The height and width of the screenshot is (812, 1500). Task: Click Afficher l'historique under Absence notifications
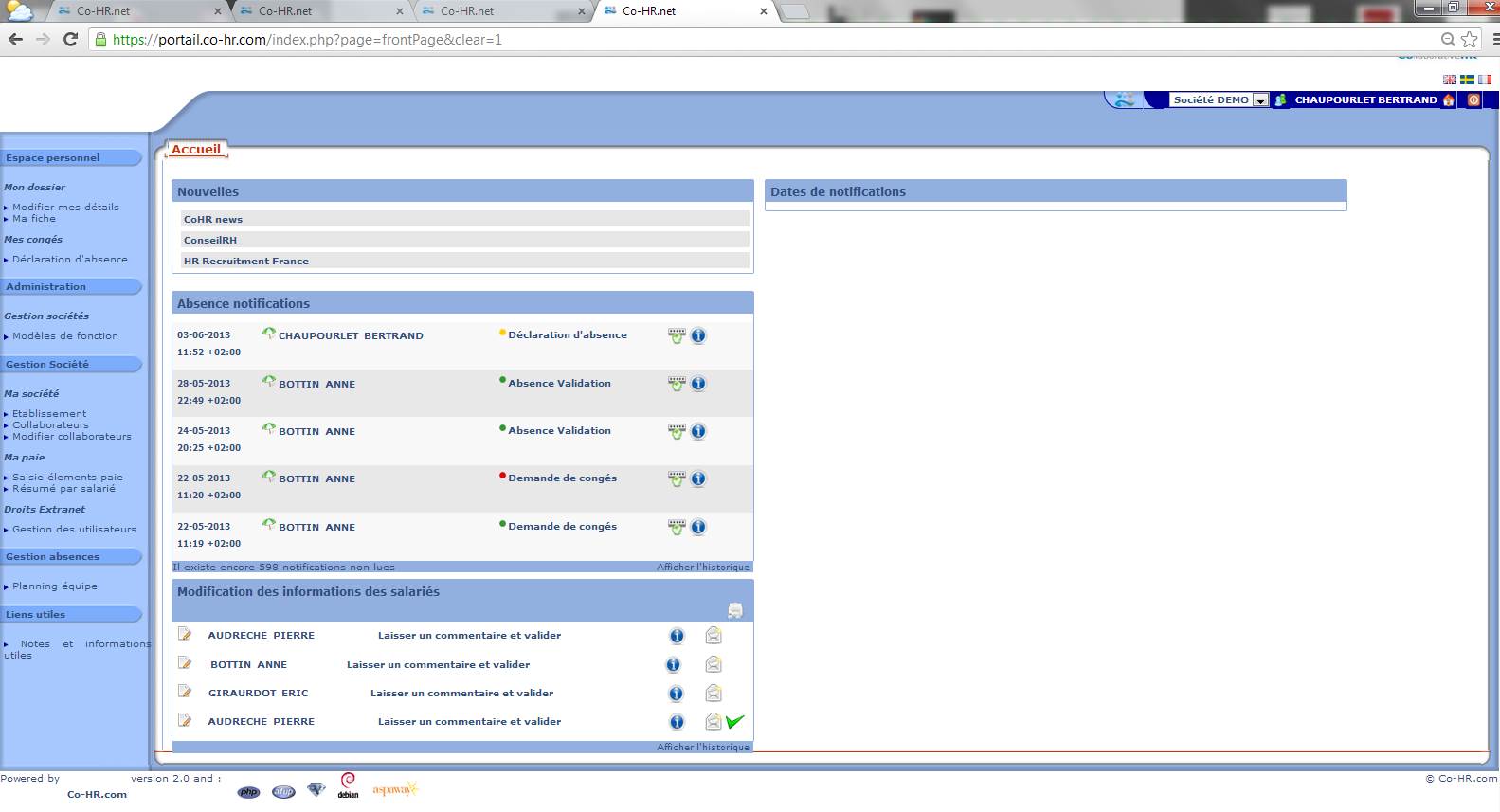(702, 567)
